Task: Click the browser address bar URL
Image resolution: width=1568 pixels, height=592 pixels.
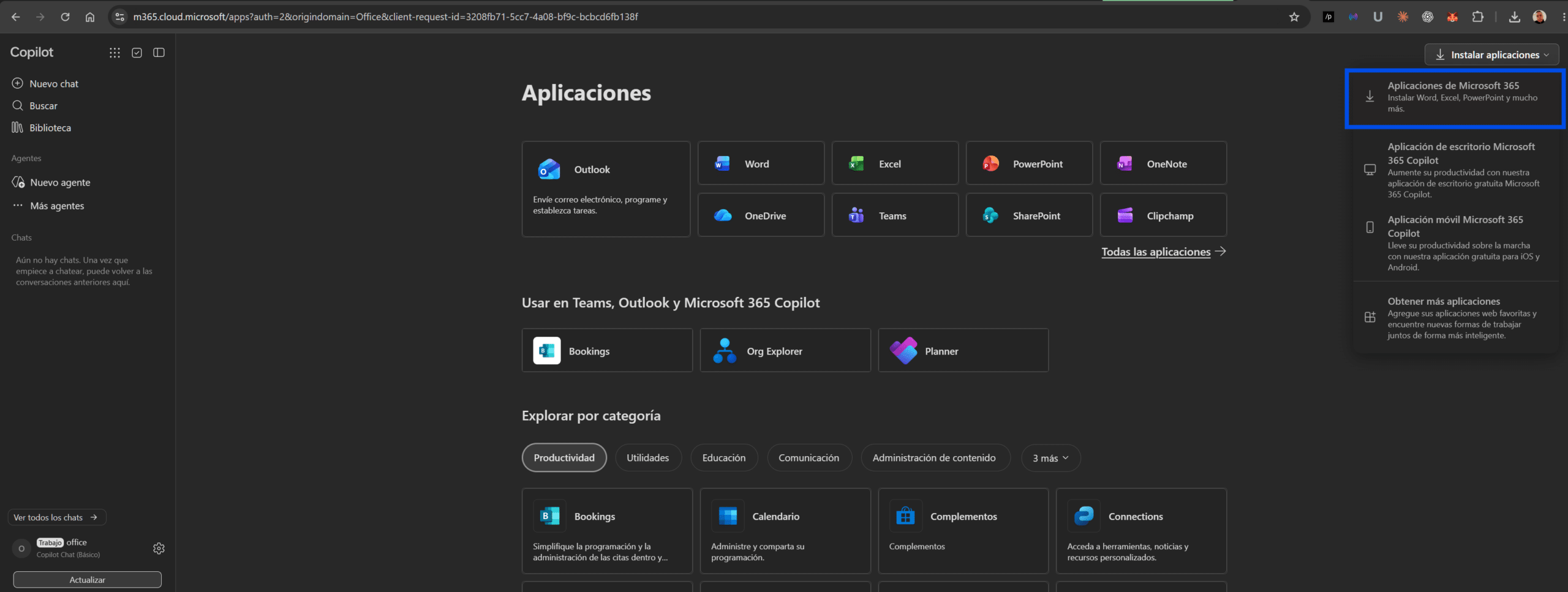Action: 386,17
